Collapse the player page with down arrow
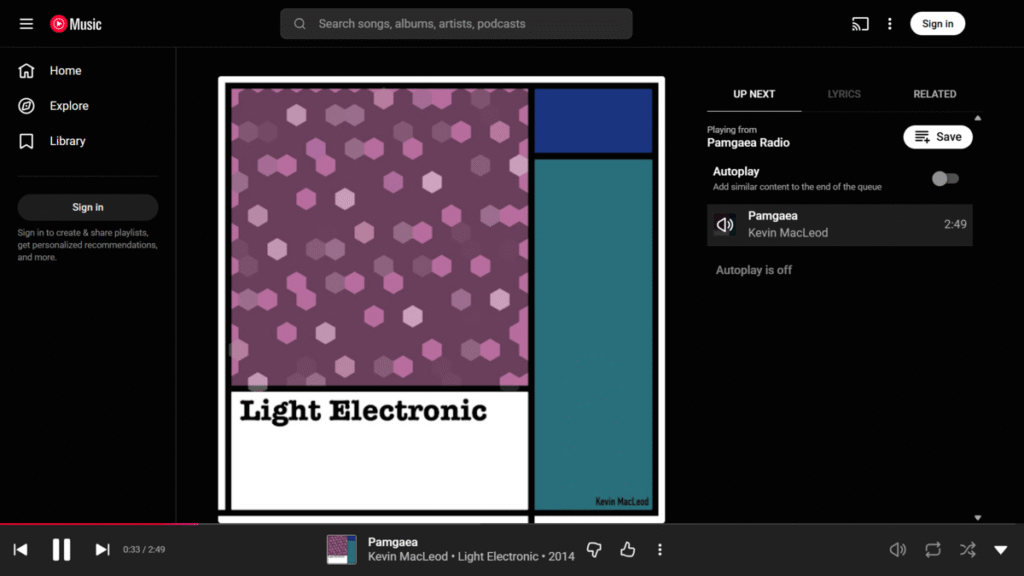Screen dimensions: 1024x576 click(1000, 549)
